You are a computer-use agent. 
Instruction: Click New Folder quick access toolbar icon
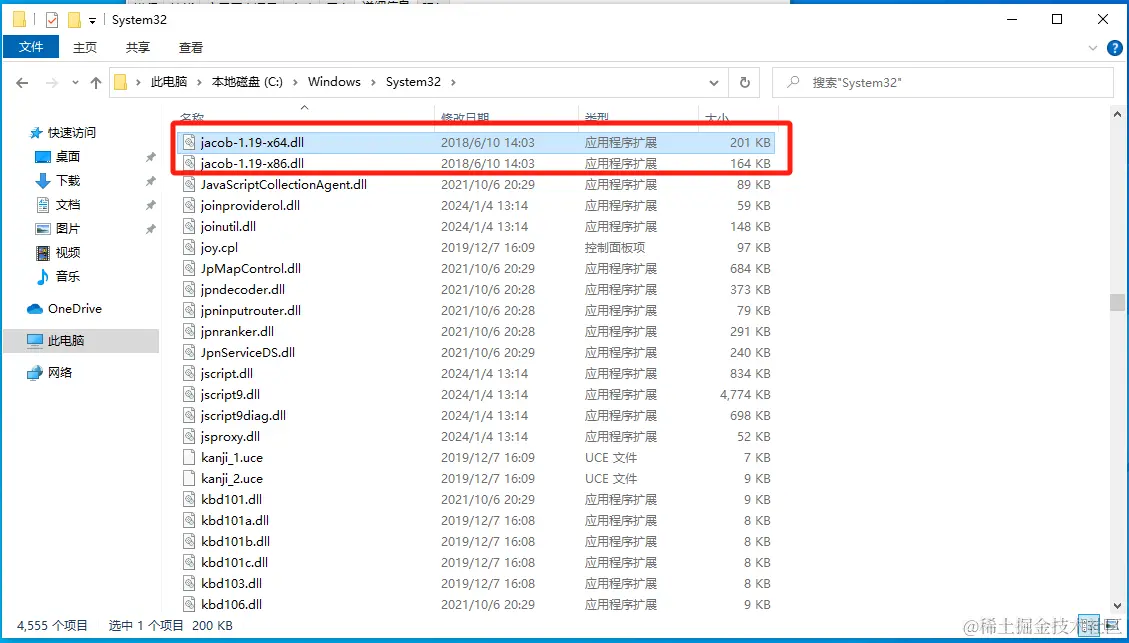pos(74,19)
